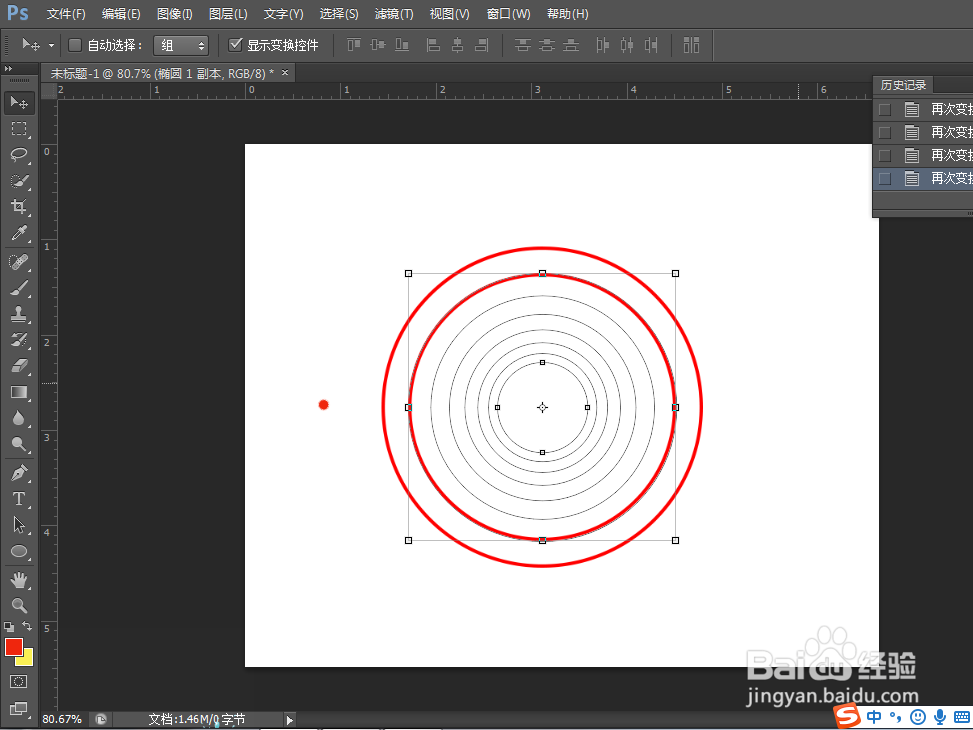Open the 图层(L) menu
Image resolution: width=973 pixels, height=730 pixels.
[x=228, y=14]
